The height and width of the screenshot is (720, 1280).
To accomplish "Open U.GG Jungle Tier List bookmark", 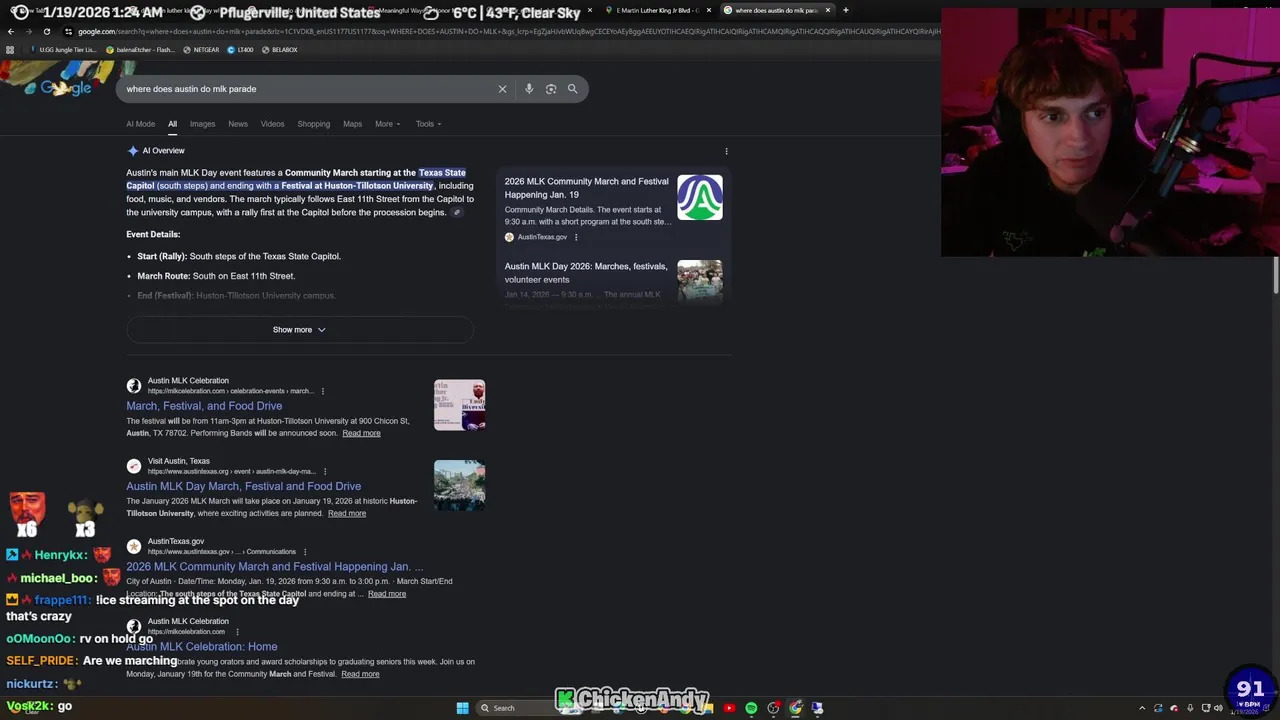I will point(64,50).
